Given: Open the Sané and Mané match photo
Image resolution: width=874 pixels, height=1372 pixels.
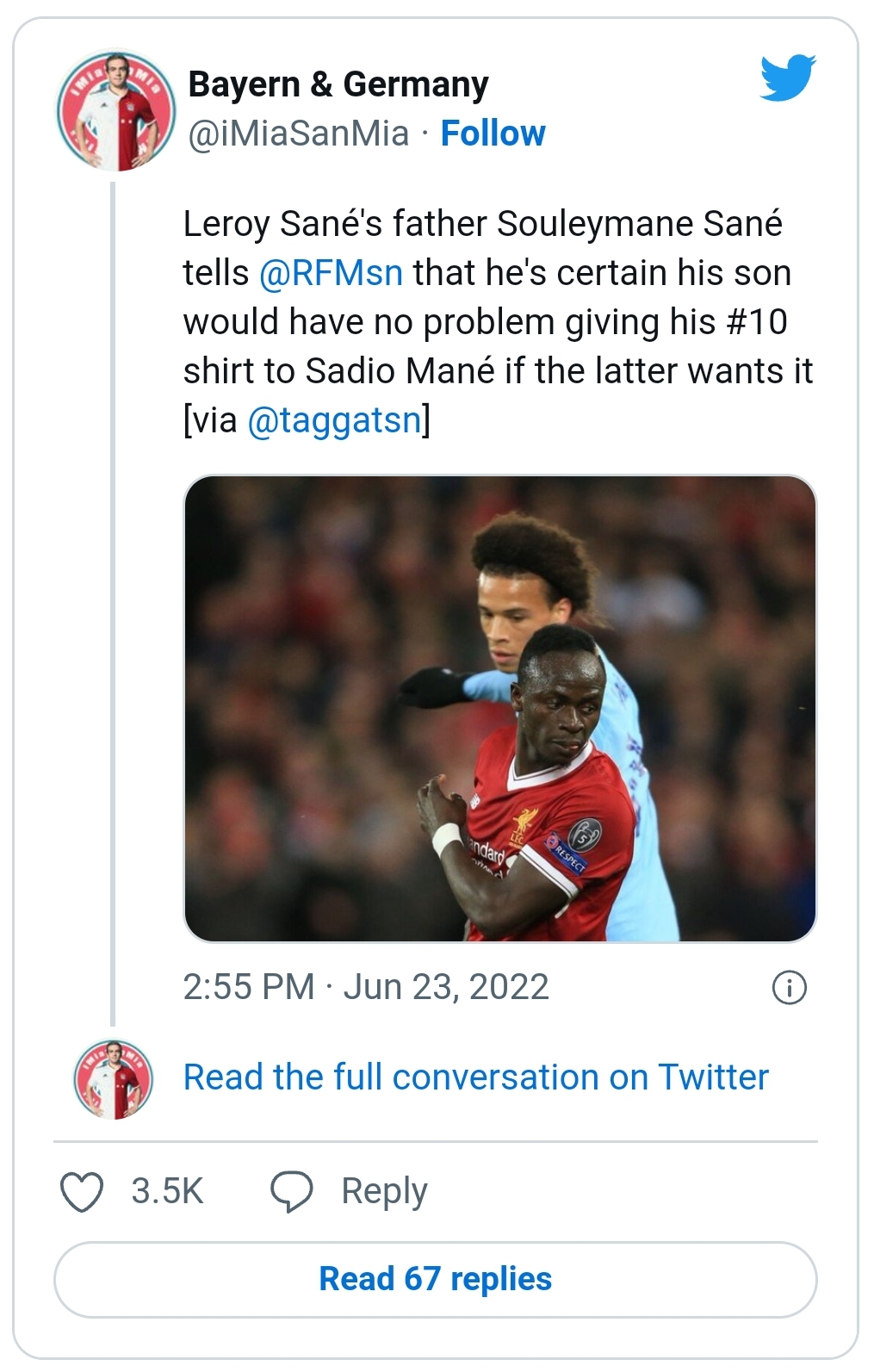Looking at the screenshot, I should tap(499, 708).
